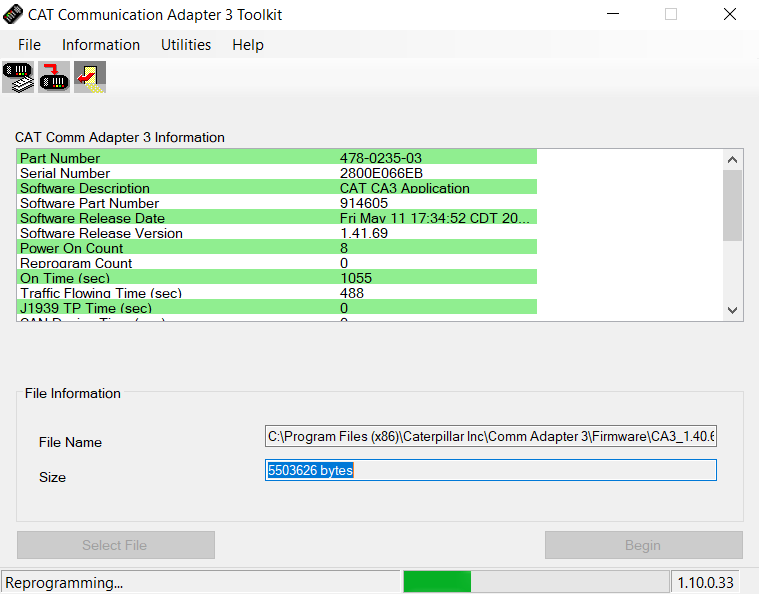
Task: Click the serial value 2800E066EB
Action: pos(381,173)
